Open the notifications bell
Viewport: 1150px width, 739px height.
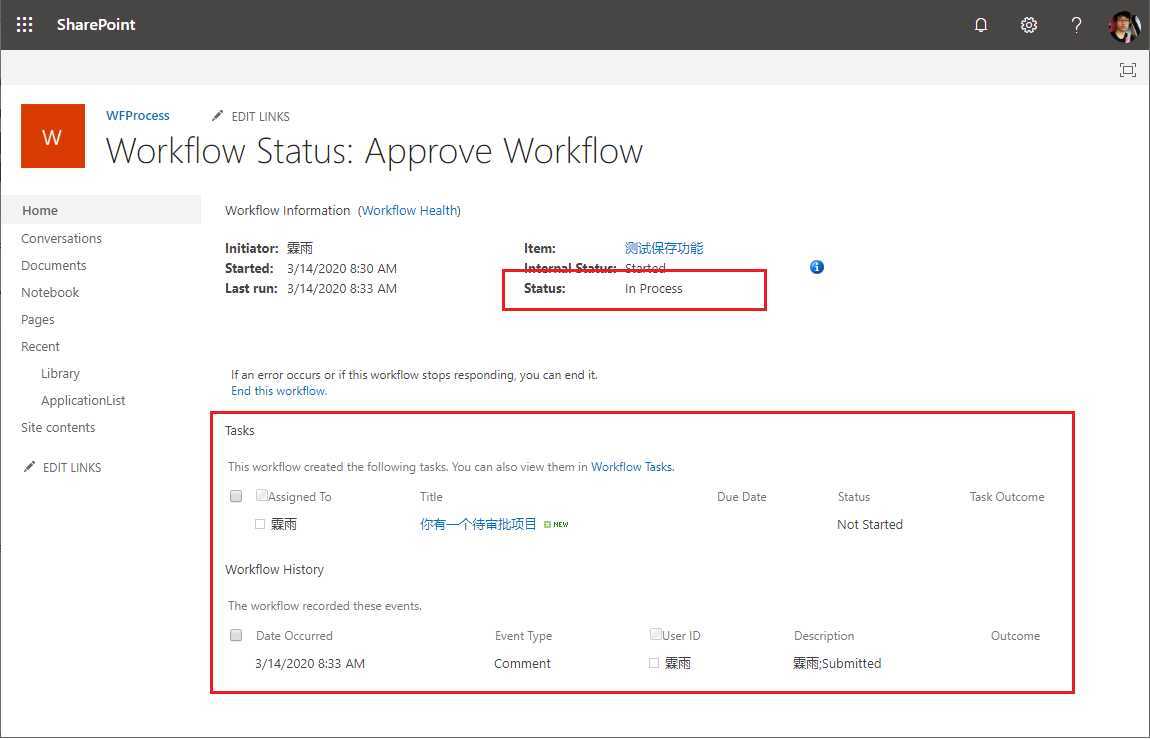[981, 25]
